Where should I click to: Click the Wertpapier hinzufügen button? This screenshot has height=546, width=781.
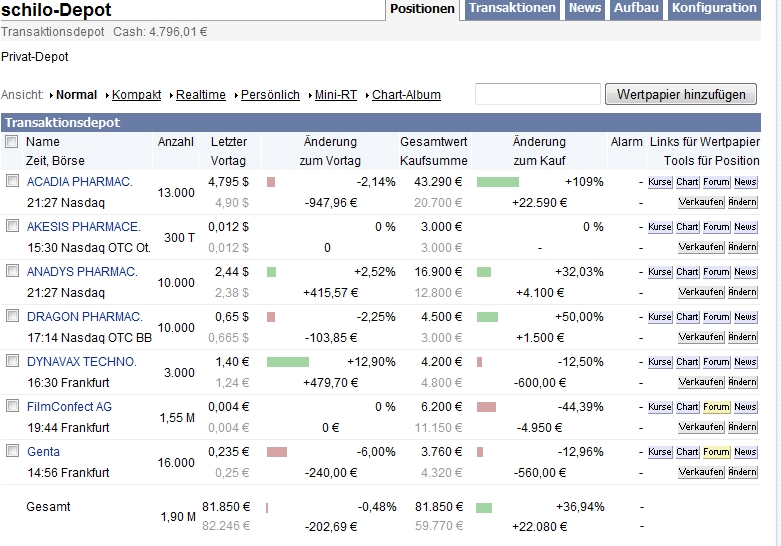click(681, 95)
